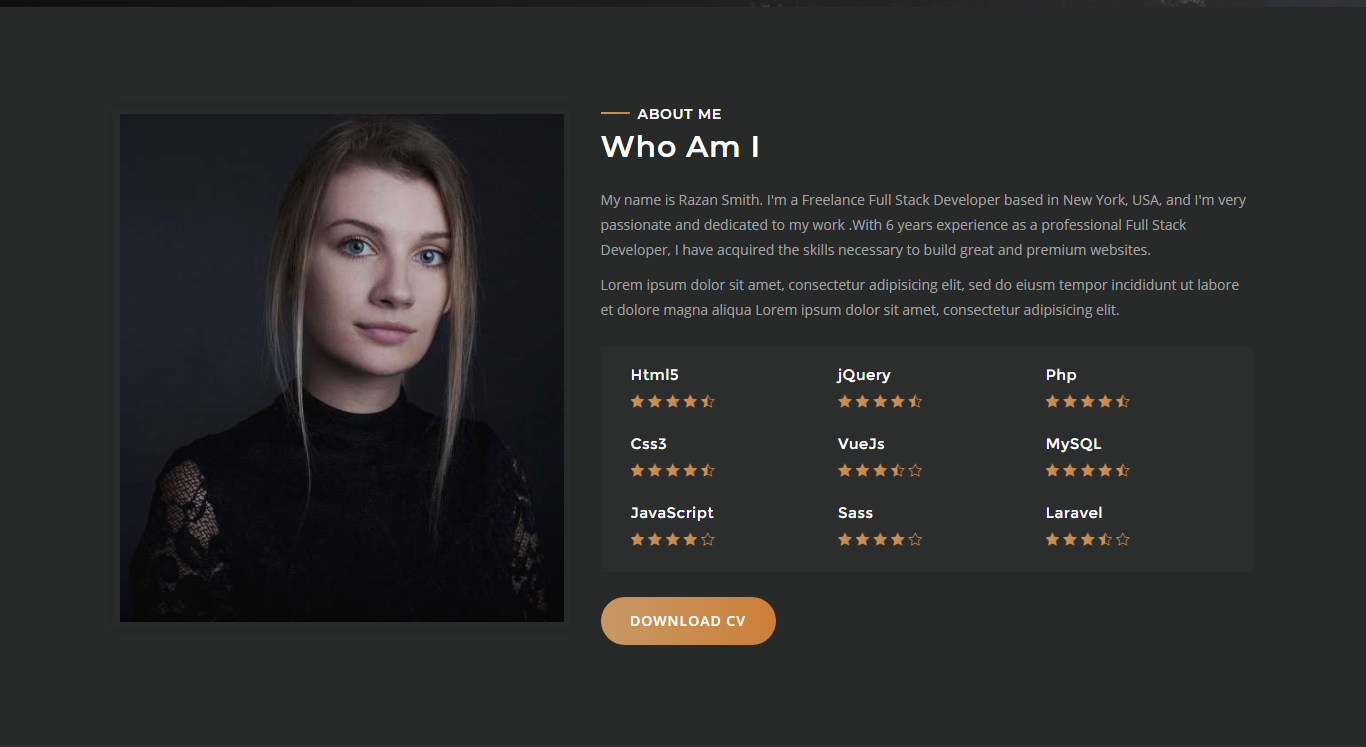Select the jQuery skill label
Screen dimensions: 1366x747
pos(864,375)
